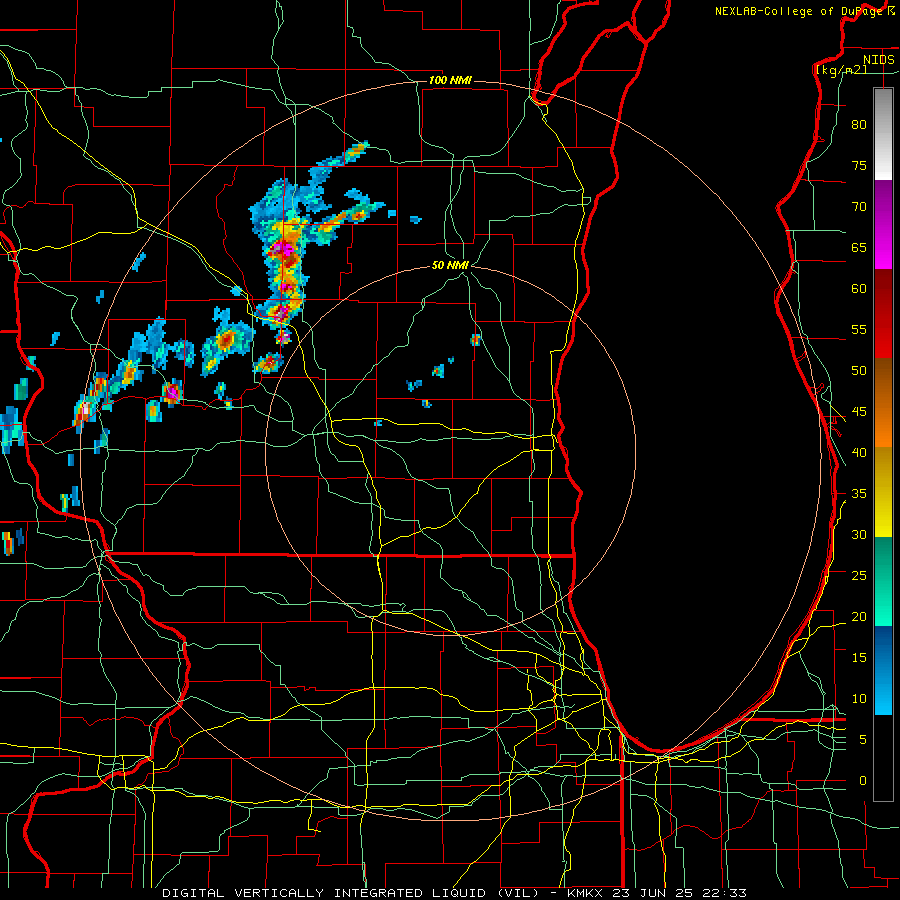Click the color scale value 0
The image size is (900, 900).
863,781
